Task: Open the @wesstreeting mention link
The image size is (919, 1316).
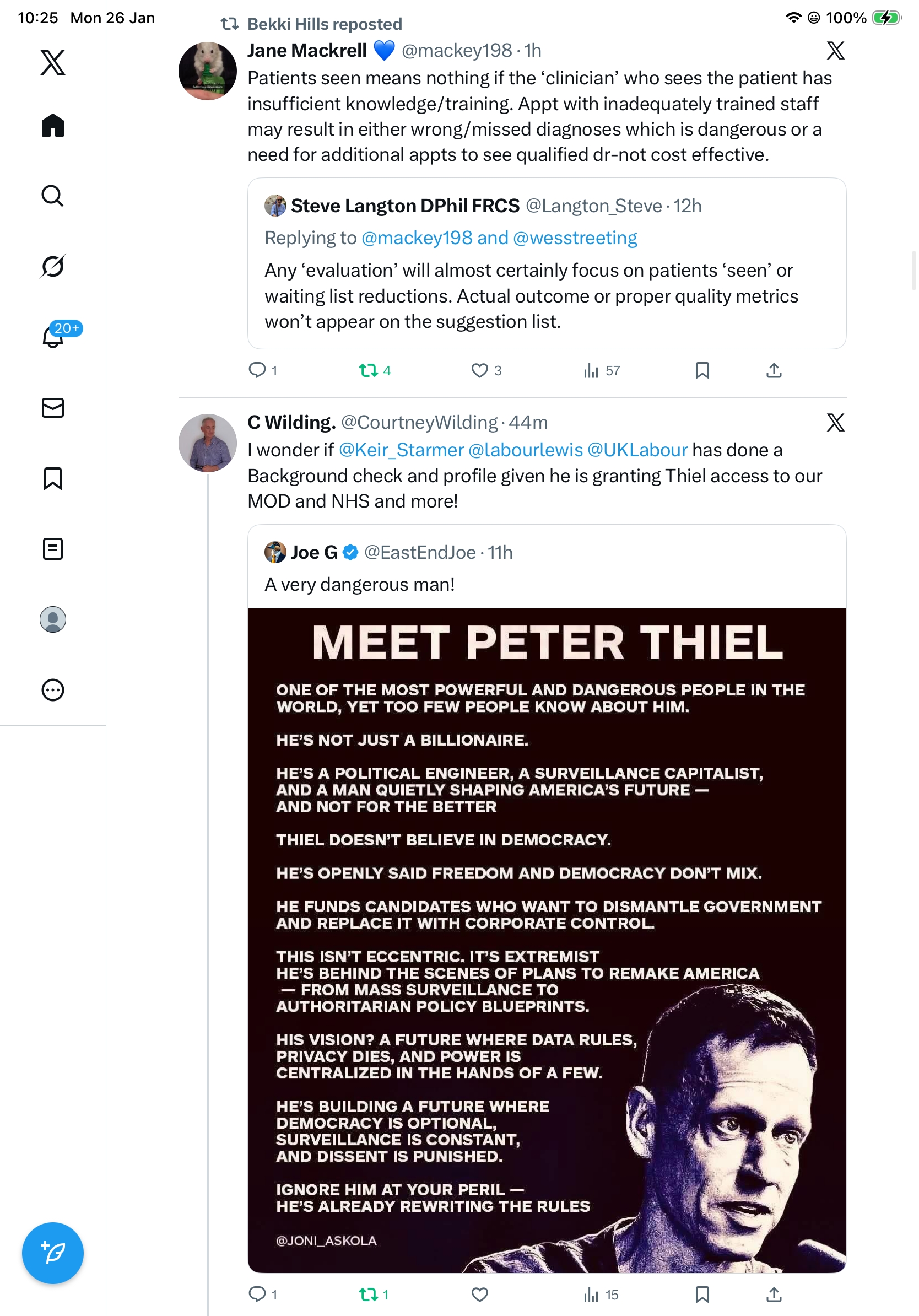Action: tap(575, 238)
